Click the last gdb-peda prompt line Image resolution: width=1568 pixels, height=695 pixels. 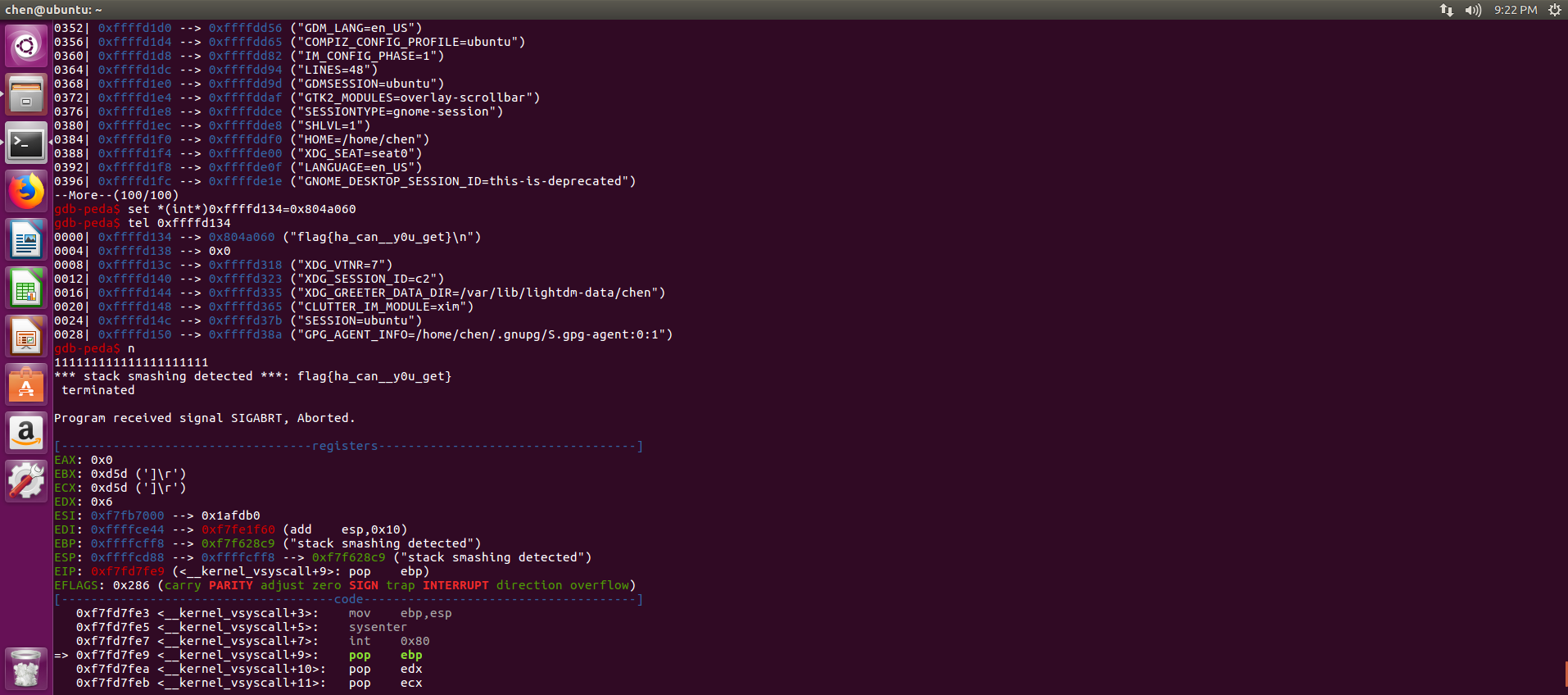pos(87,348)
